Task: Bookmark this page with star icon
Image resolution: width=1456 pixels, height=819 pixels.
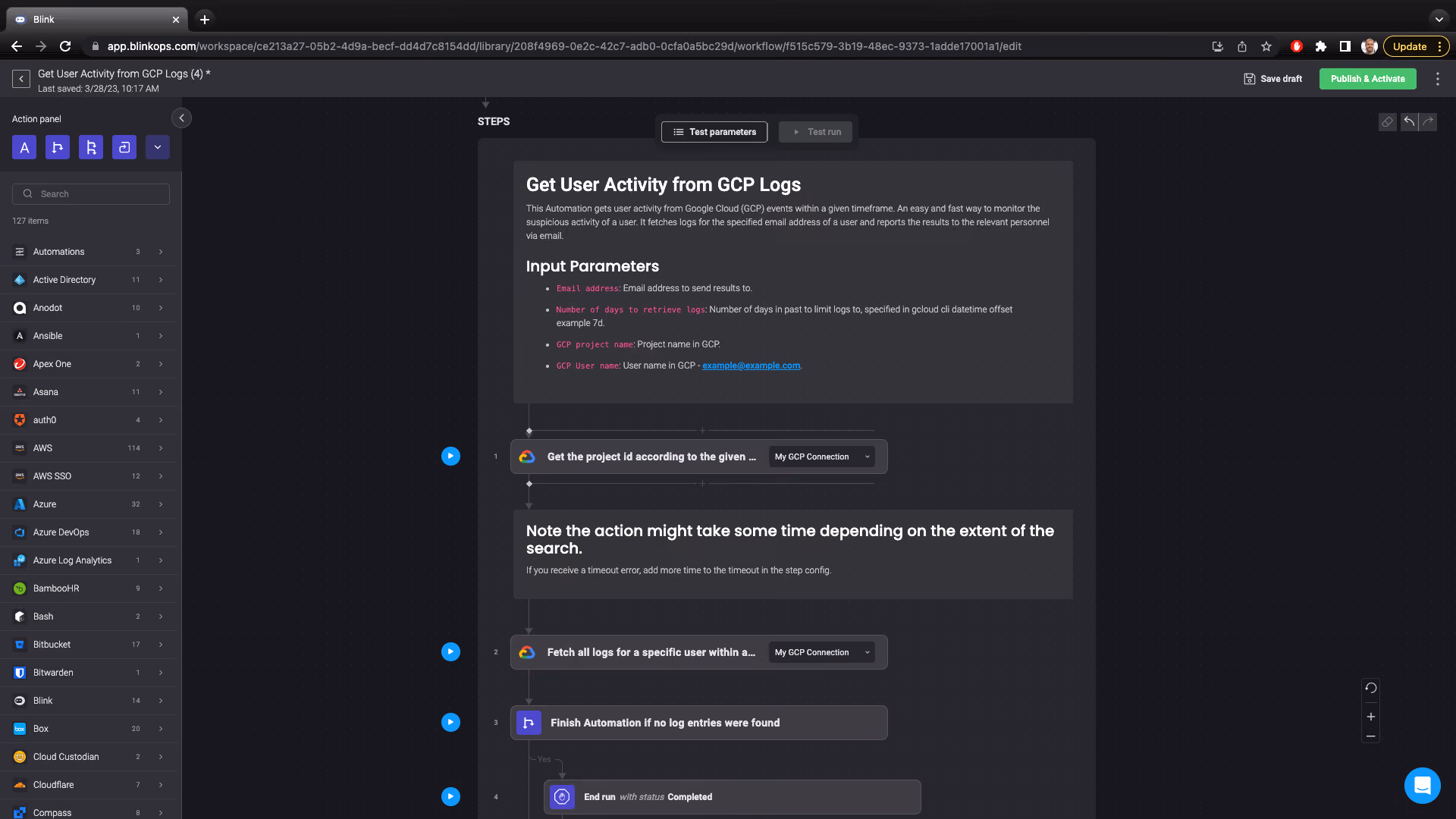Action: point(1266,46)
